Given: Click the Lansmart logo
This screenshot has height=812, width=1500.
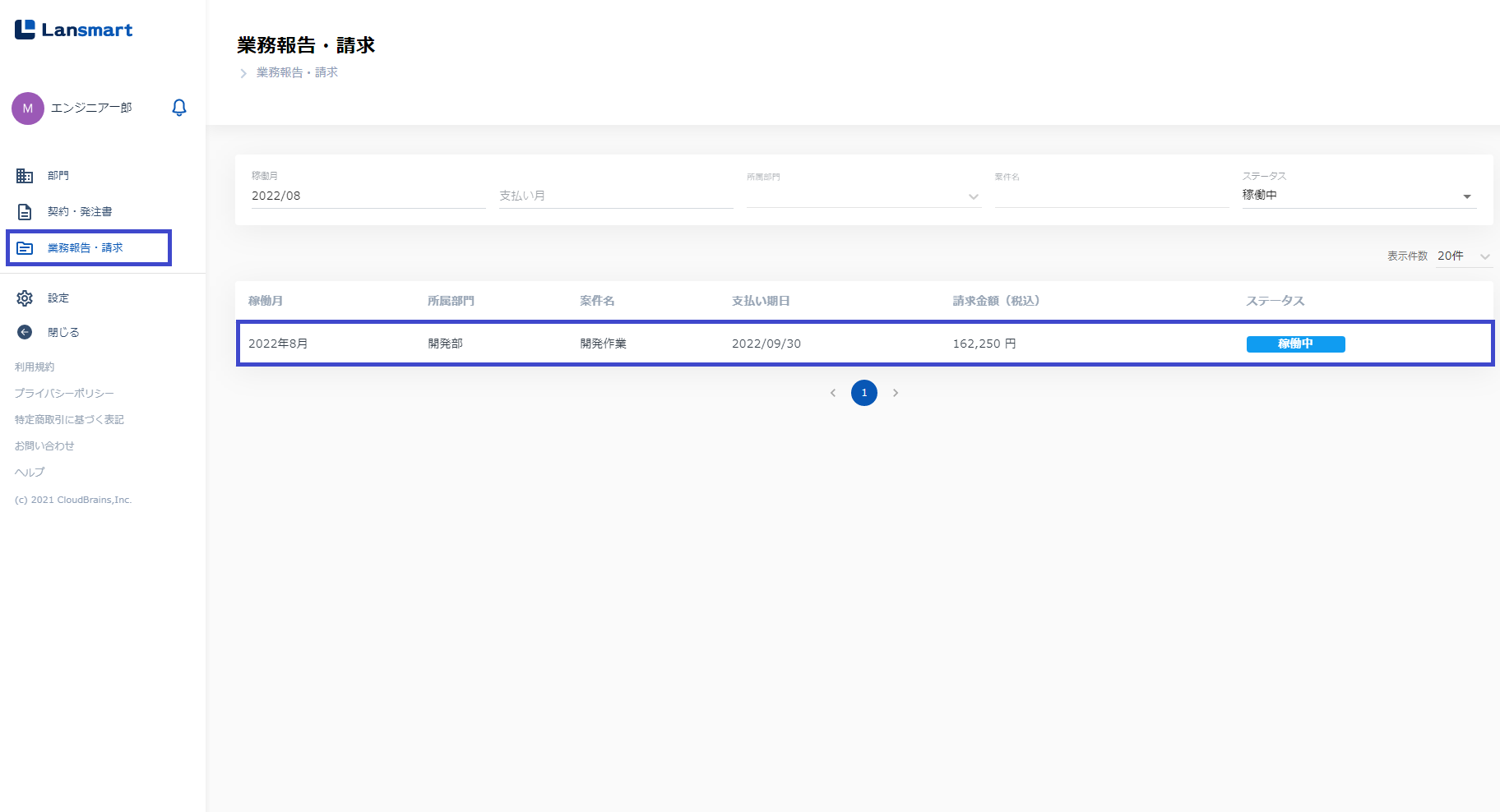Looking at the screenshot, I should coord(73,30).
